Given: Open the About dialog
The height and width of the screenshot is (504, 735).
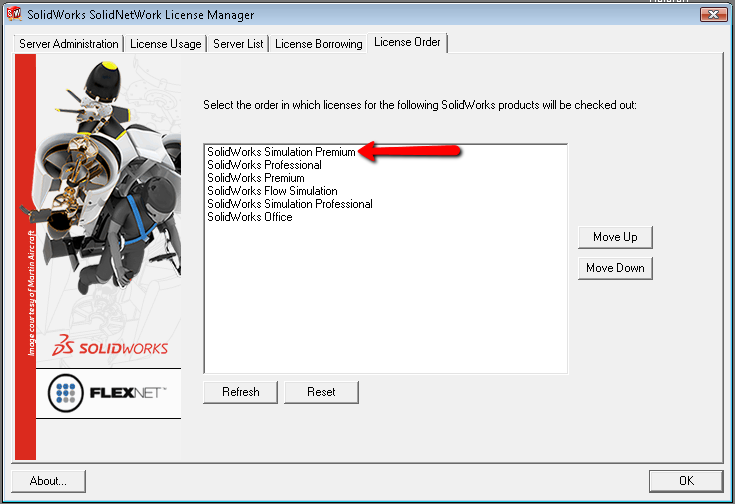Looking at the screenshot, I should click(48, 481).
